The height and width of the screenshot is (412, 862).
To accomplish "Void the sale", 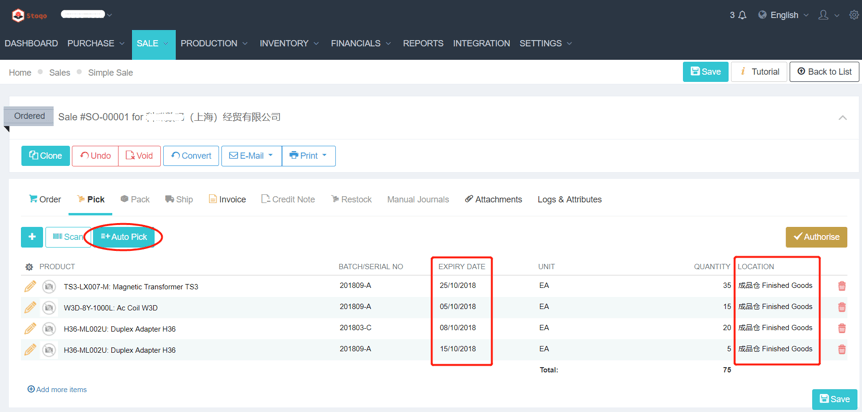I will click(x=139, y=156).
